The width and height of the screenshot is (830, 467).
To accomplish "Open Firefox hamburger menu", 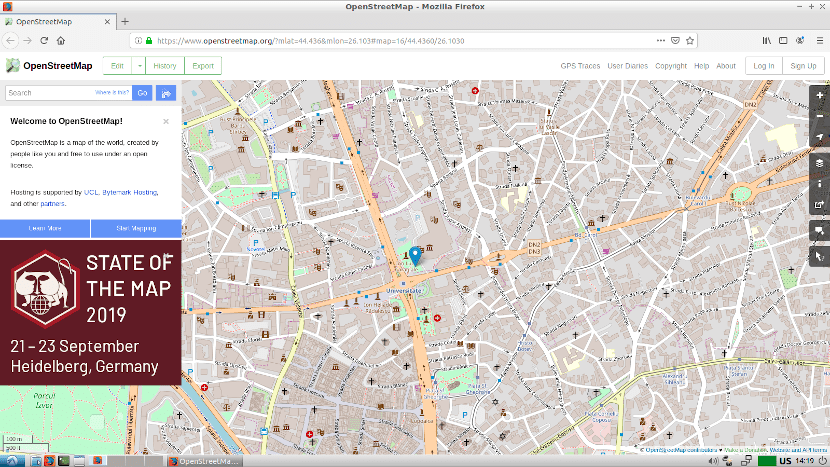I will tap(819, 41).
